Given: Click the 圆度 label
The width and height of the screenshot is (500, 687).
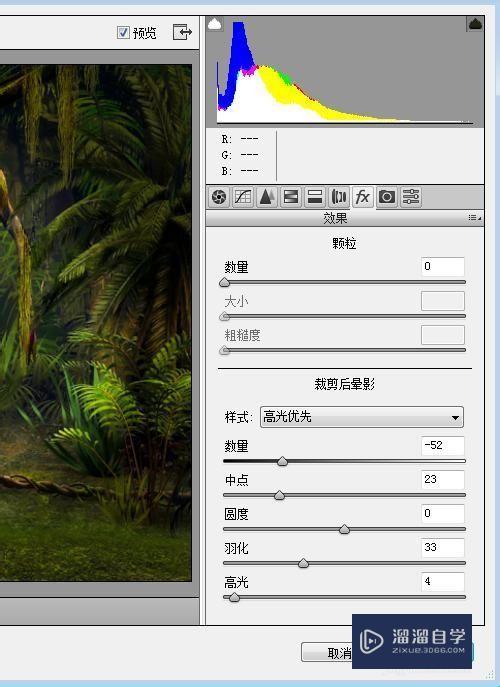Looking at the screenshot, I should coord(236,514).
